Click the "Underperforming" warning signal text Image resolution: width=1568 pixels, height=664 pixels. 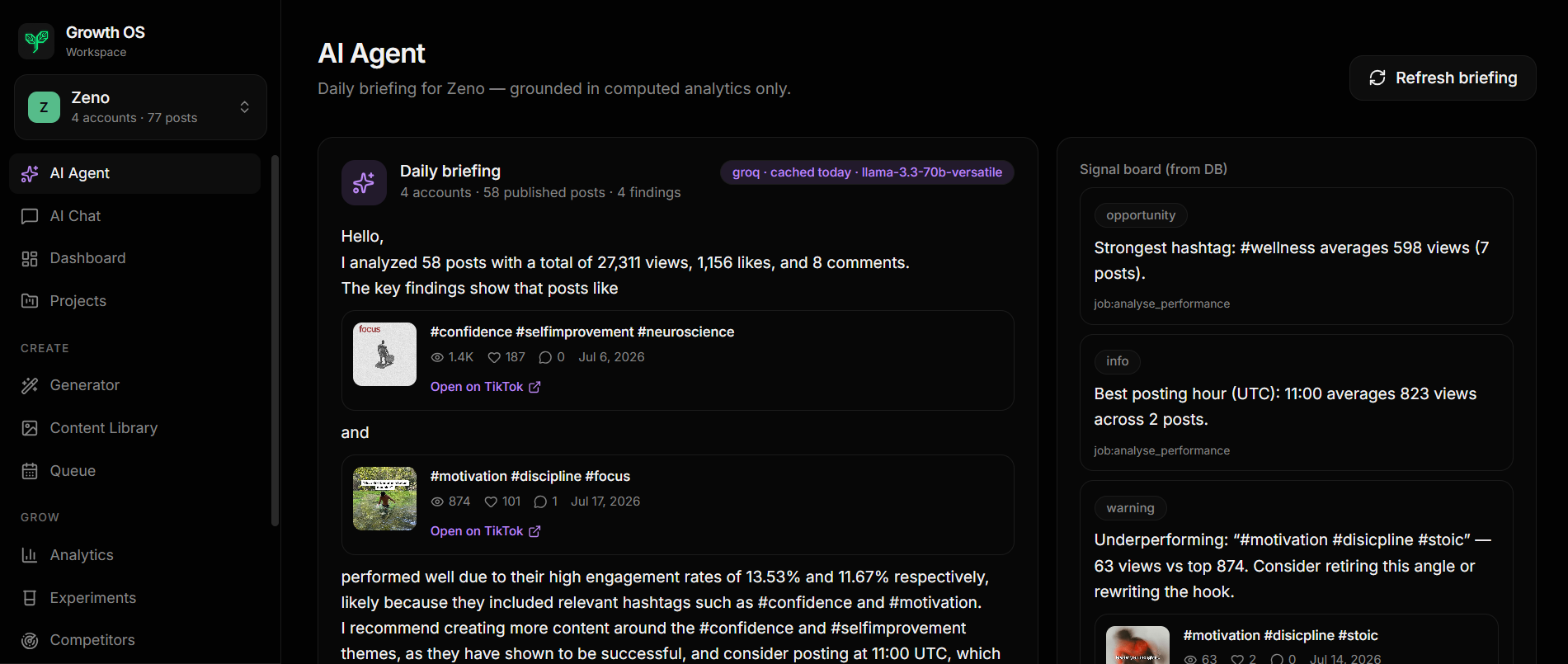coord(1293,566)
